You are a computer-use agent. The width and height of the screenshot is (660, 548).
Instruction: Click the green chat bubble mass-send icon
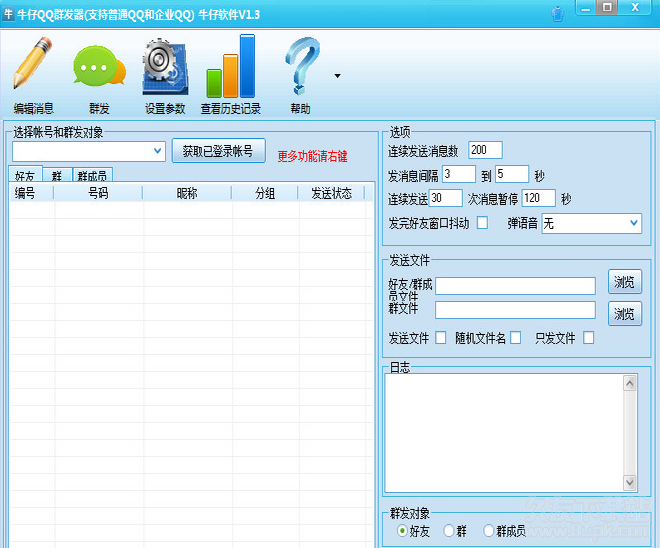click(99, 66)
